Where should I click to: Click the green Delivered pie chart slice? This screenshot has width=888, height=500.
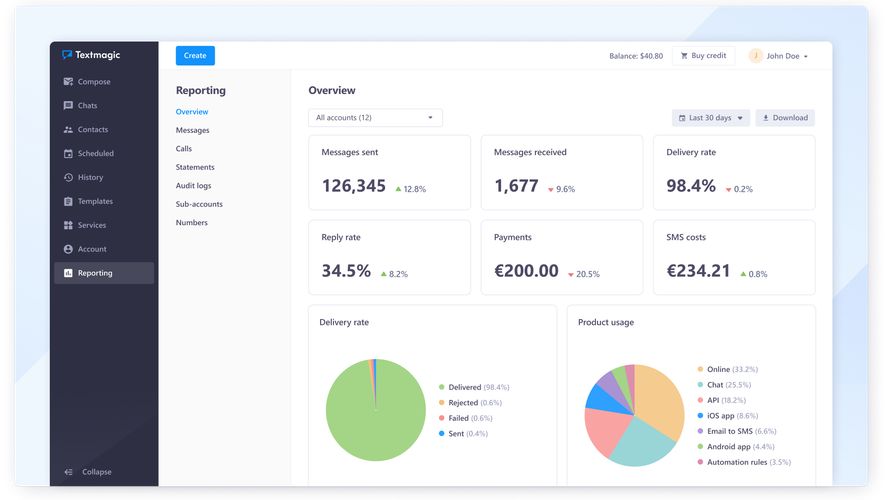[x=376, y=420]
